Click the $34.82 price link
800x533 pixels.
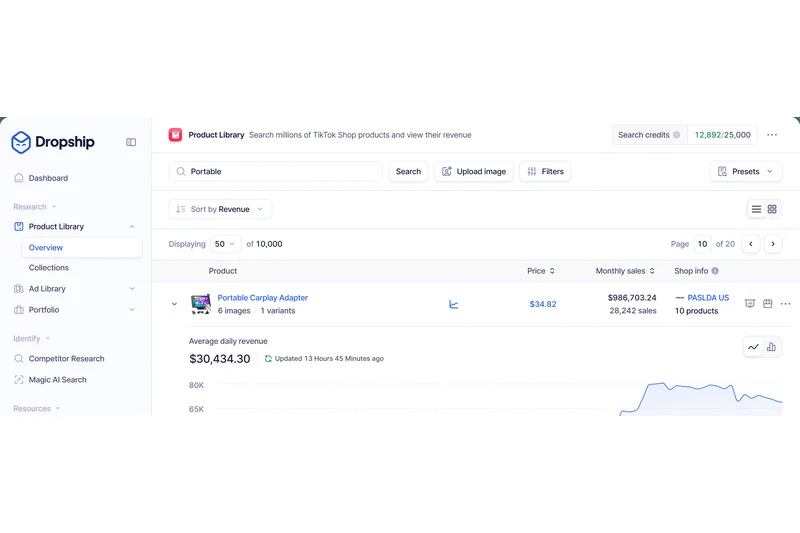(x=543, y=304)
